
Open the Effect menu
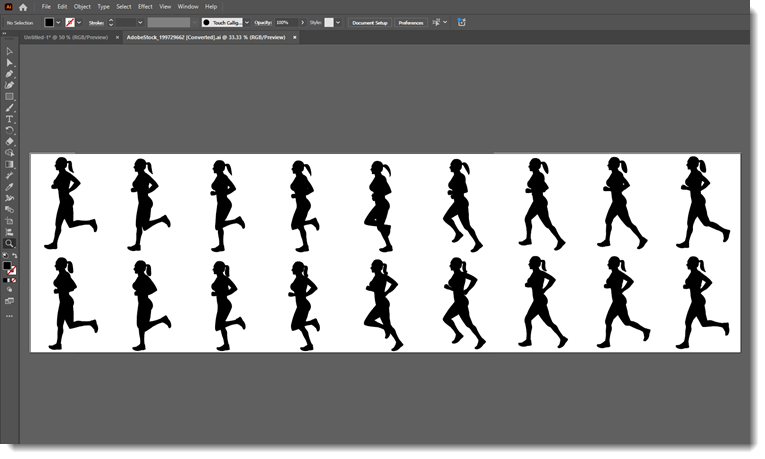tap(145, 6)
